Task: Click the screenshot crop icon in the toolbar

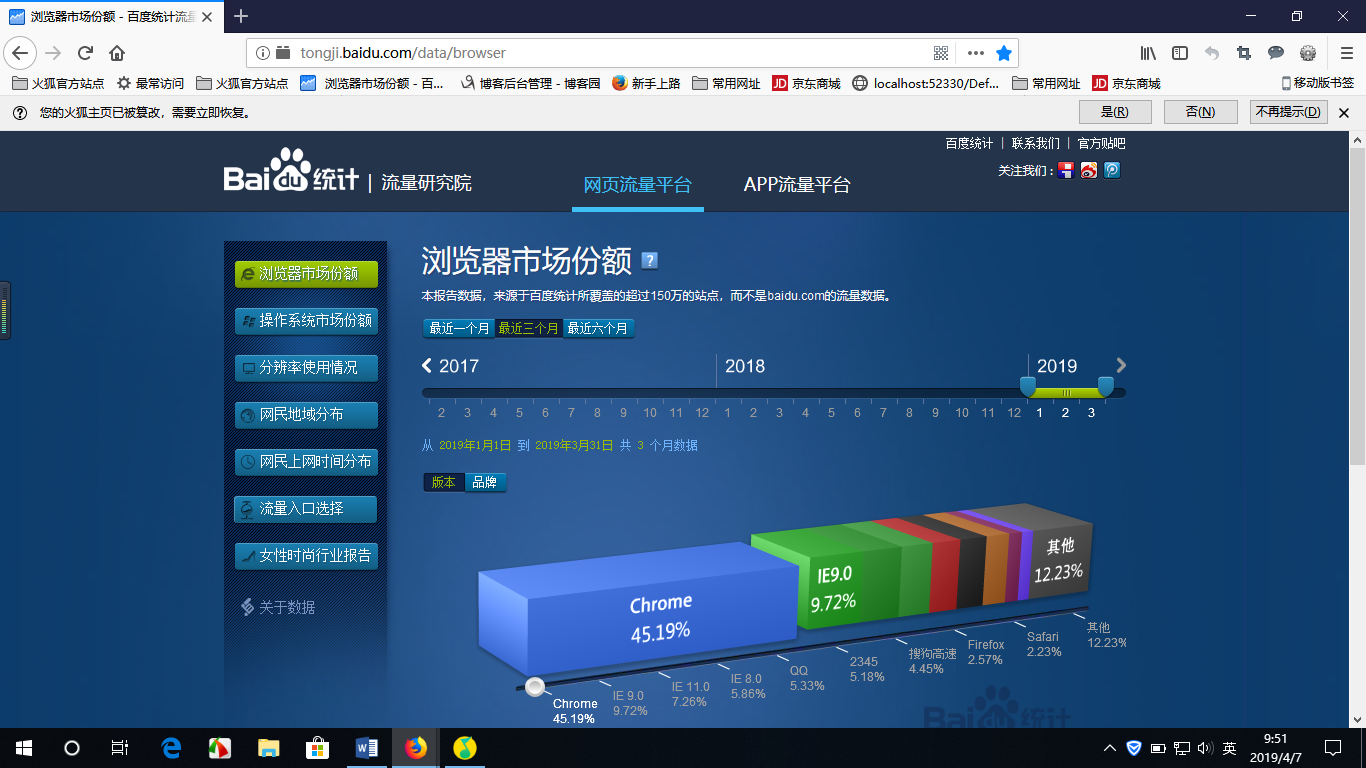Action: [x=1244, y=53]
